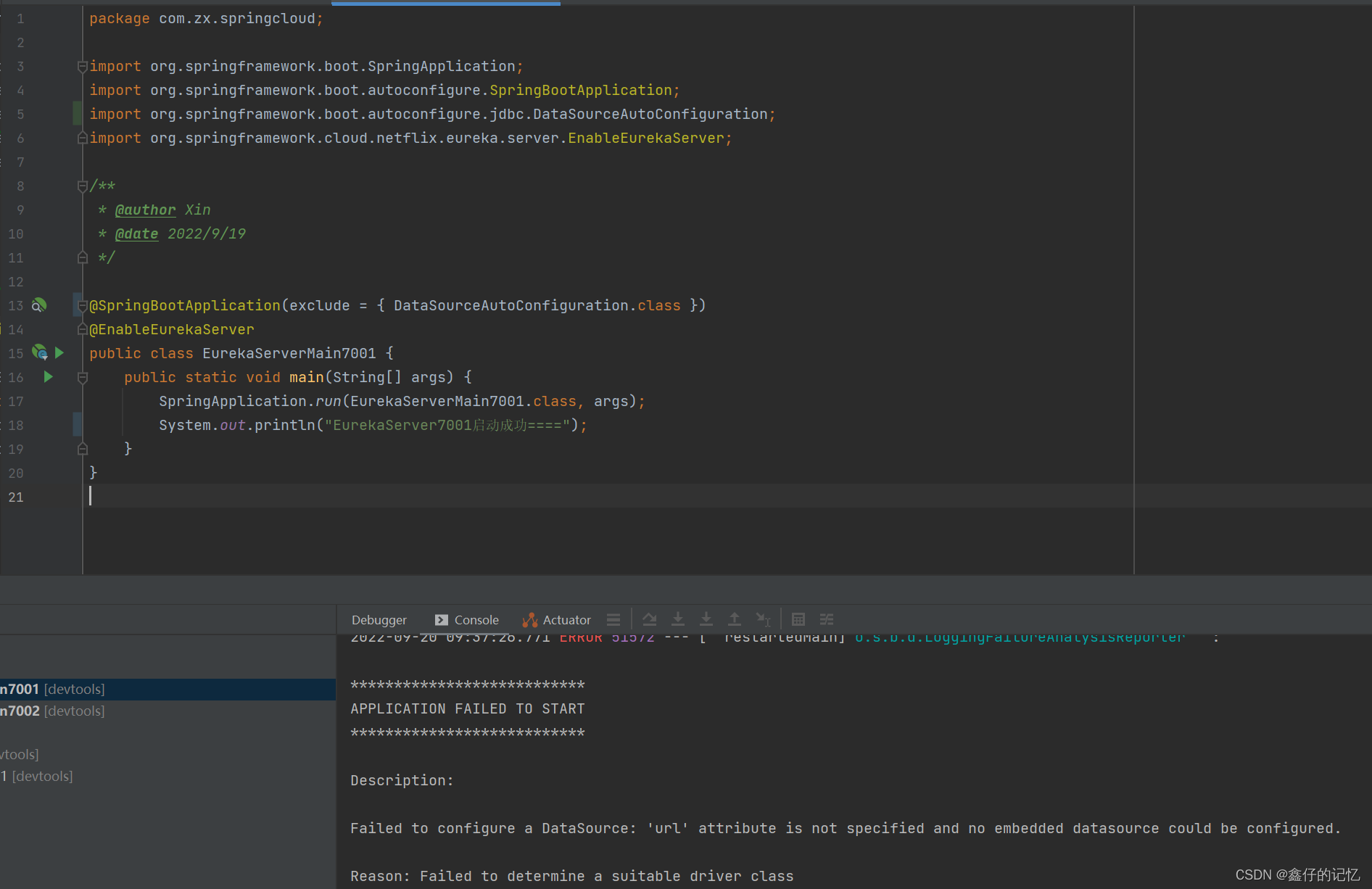Click the @SpringBootApplication annotation

point(185,305)
